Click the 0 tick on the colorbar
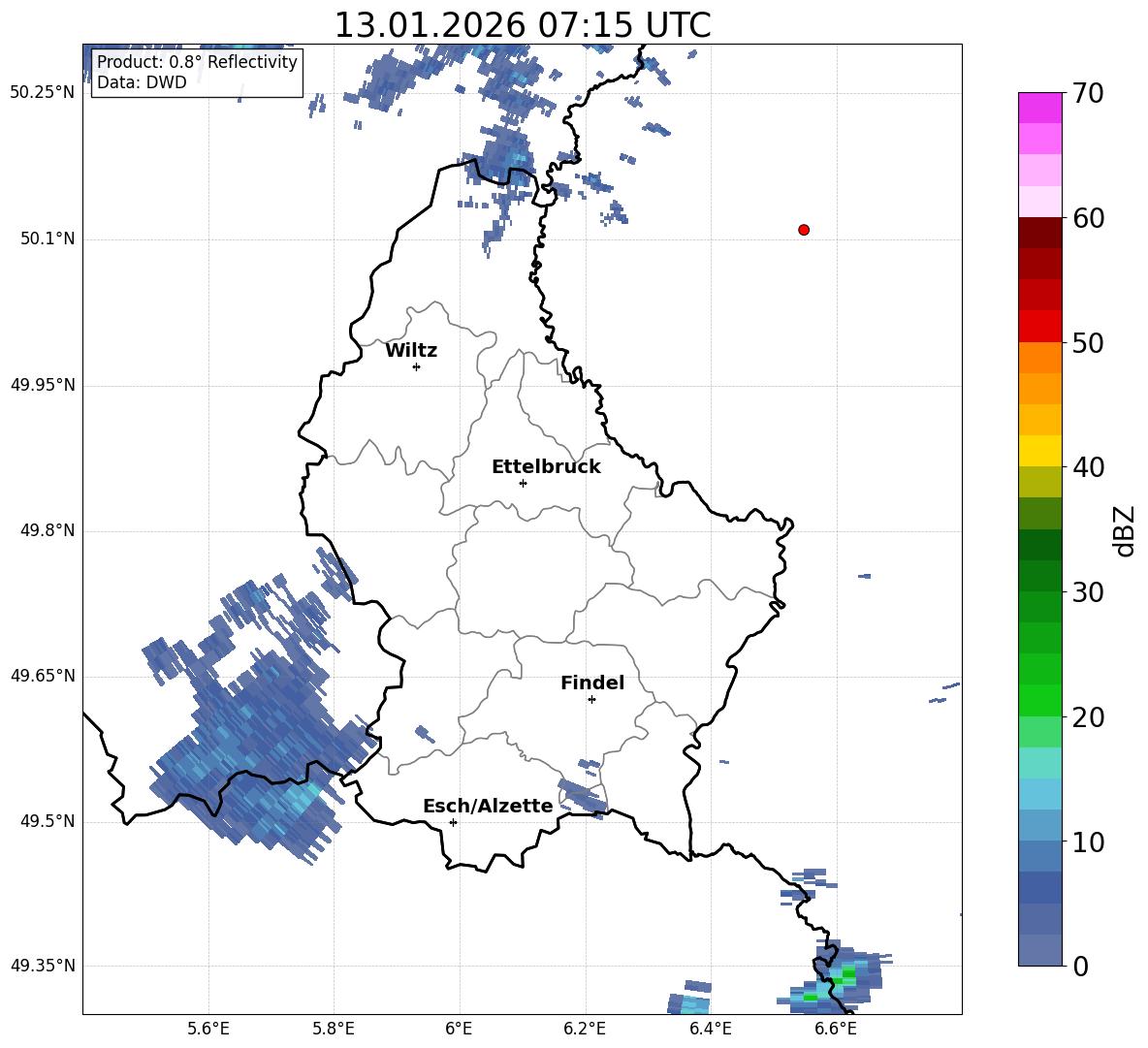 click(x=1081, y=966)
